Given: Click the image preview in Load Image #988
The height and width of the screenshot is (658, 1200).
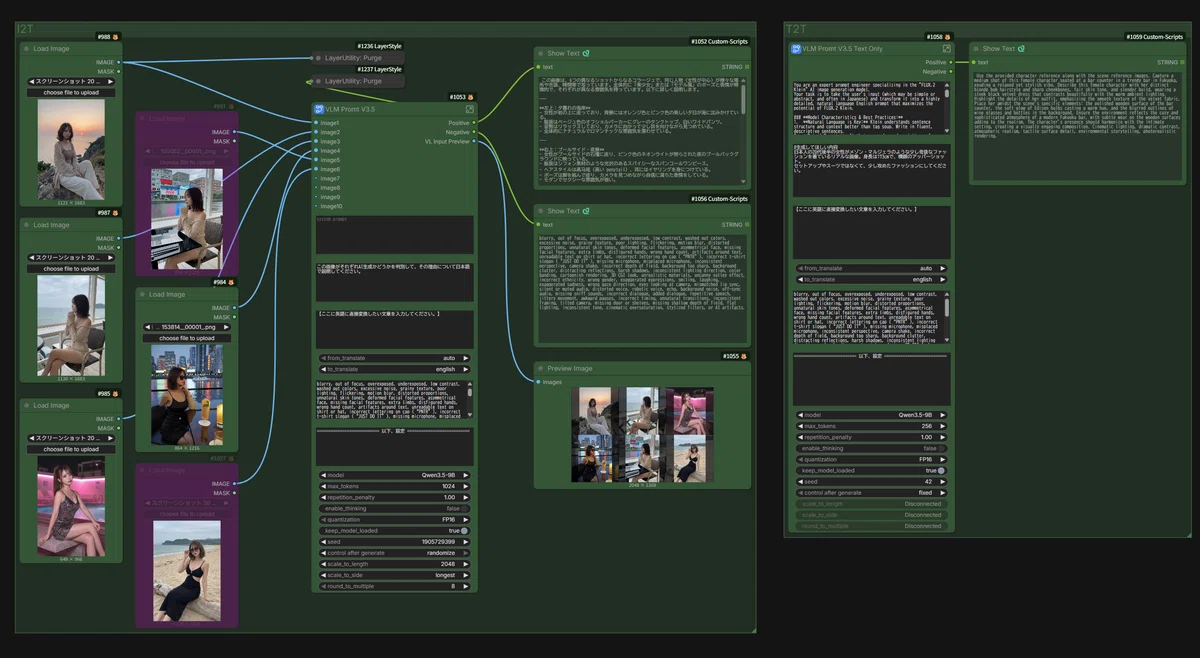Looking at the screenshot, I should 71,149.
